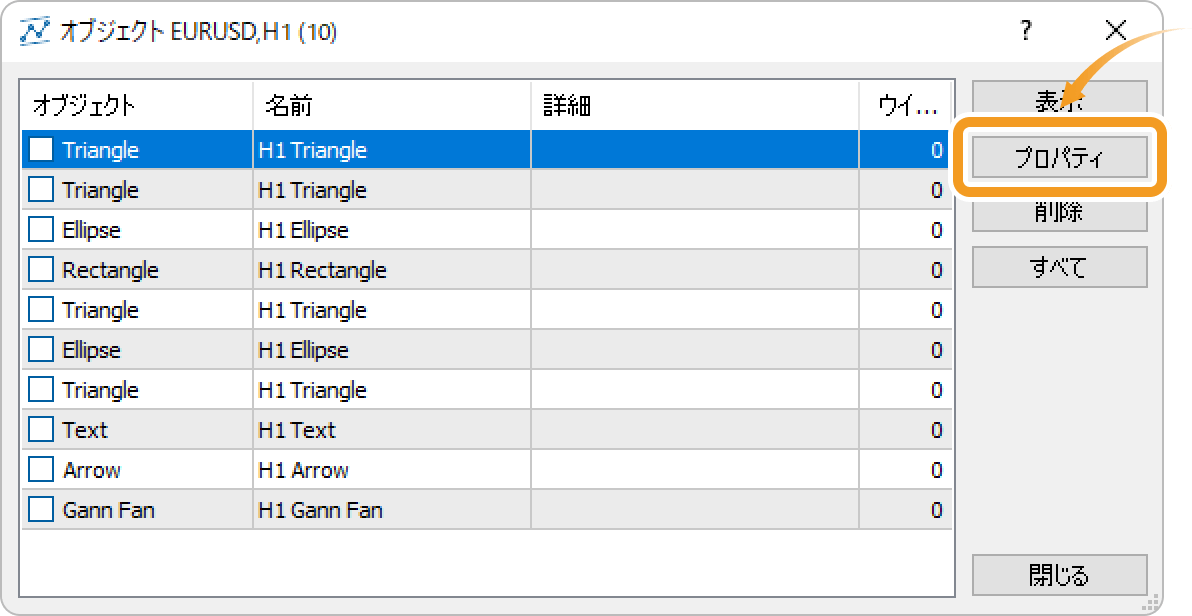Click the 表示 (Show) button
1192x616 pixels.
(x=1060, y=99)
